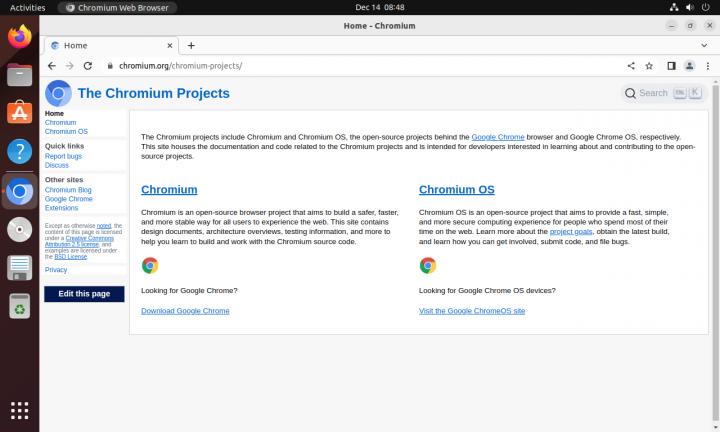The width and height of the screenshot is (720, 432).
Task: Open sidebar Chromium link
Action: coord(61,123)
